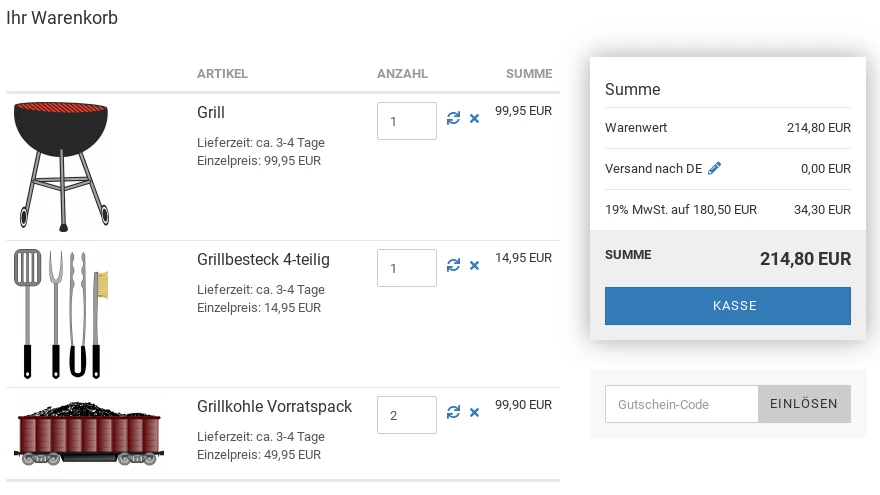Viewport: 880px width, 495px height.
Task: Delete Grillbesteck 4-teilig from the cart
Action: coord(474,265)
